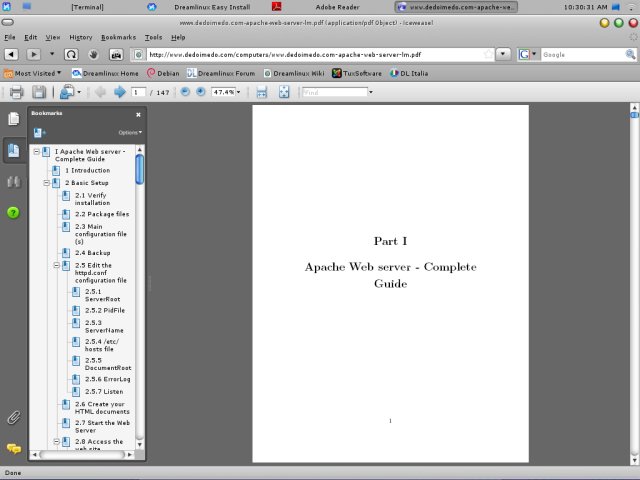This screenshot has width=640, height=480.
Task: Close the Bookmarks panel with X
Action: [138, 115]
